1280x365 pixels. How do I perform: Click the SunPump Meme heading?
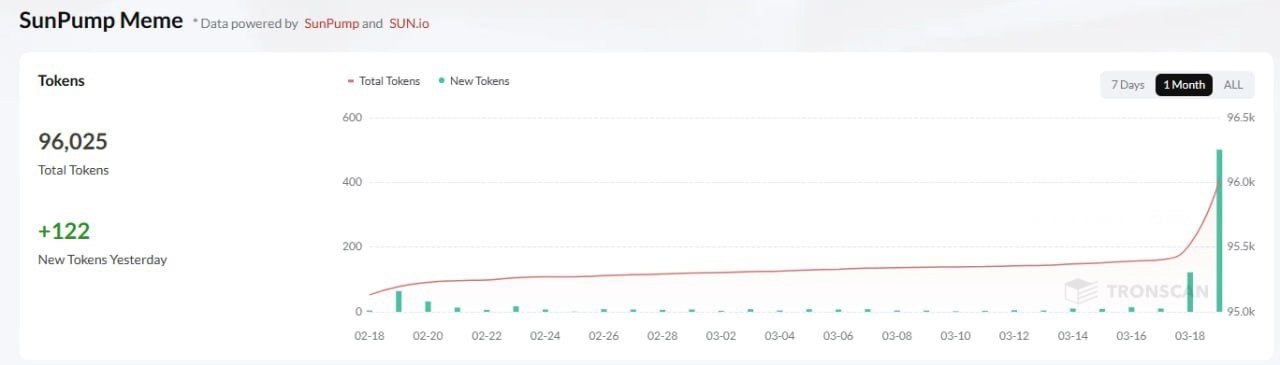click(101, 20)
